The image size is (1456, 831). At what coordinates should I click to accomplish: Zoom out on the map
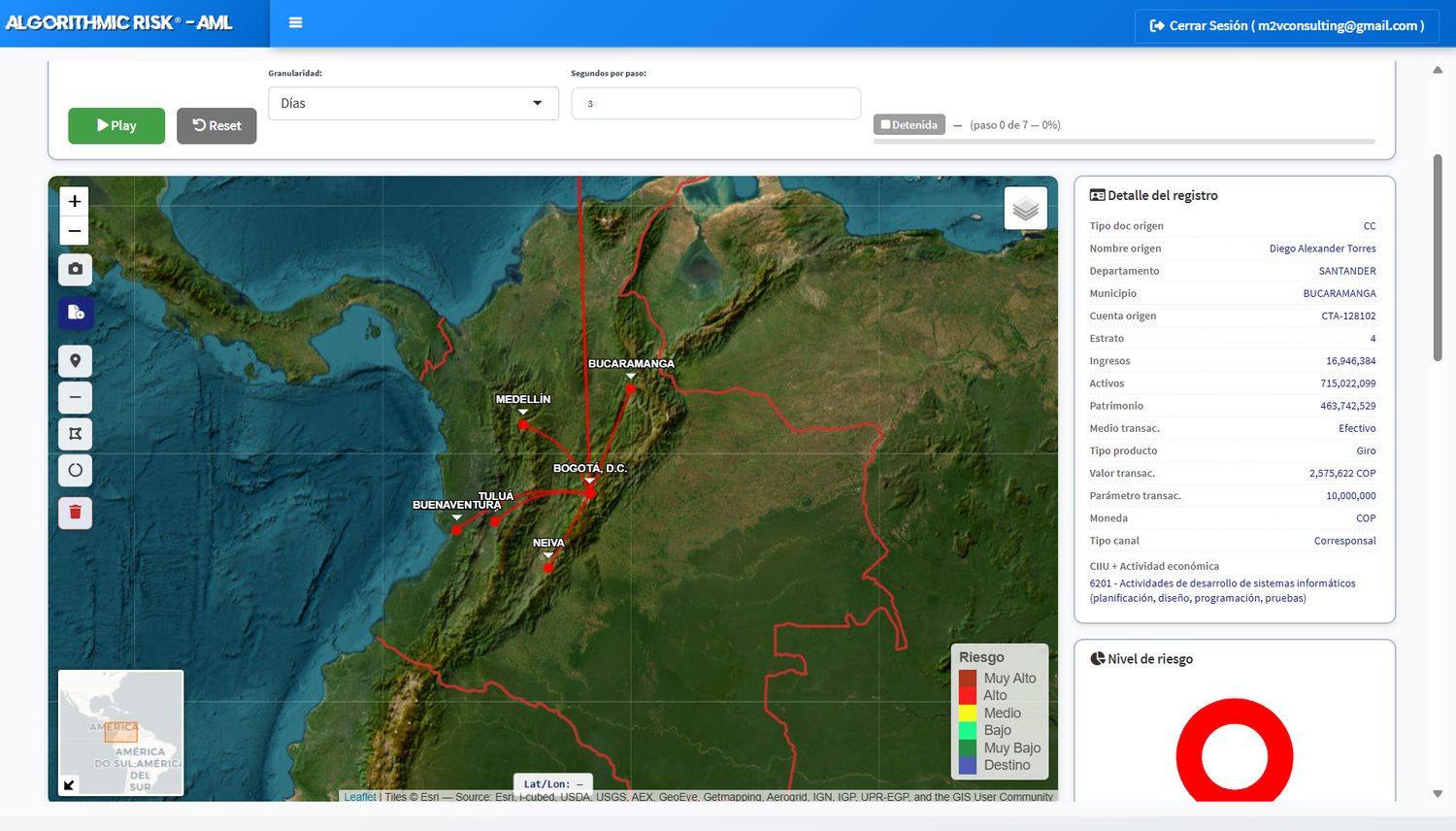click(75, 231)
